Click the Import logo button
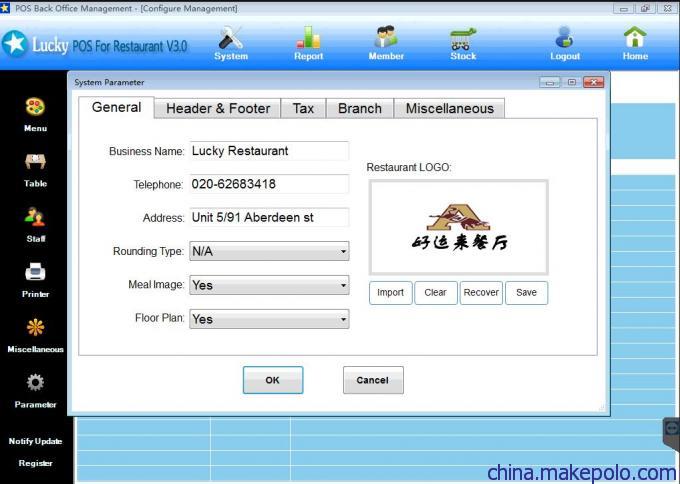The image size is (680, 484). [390, 293]
